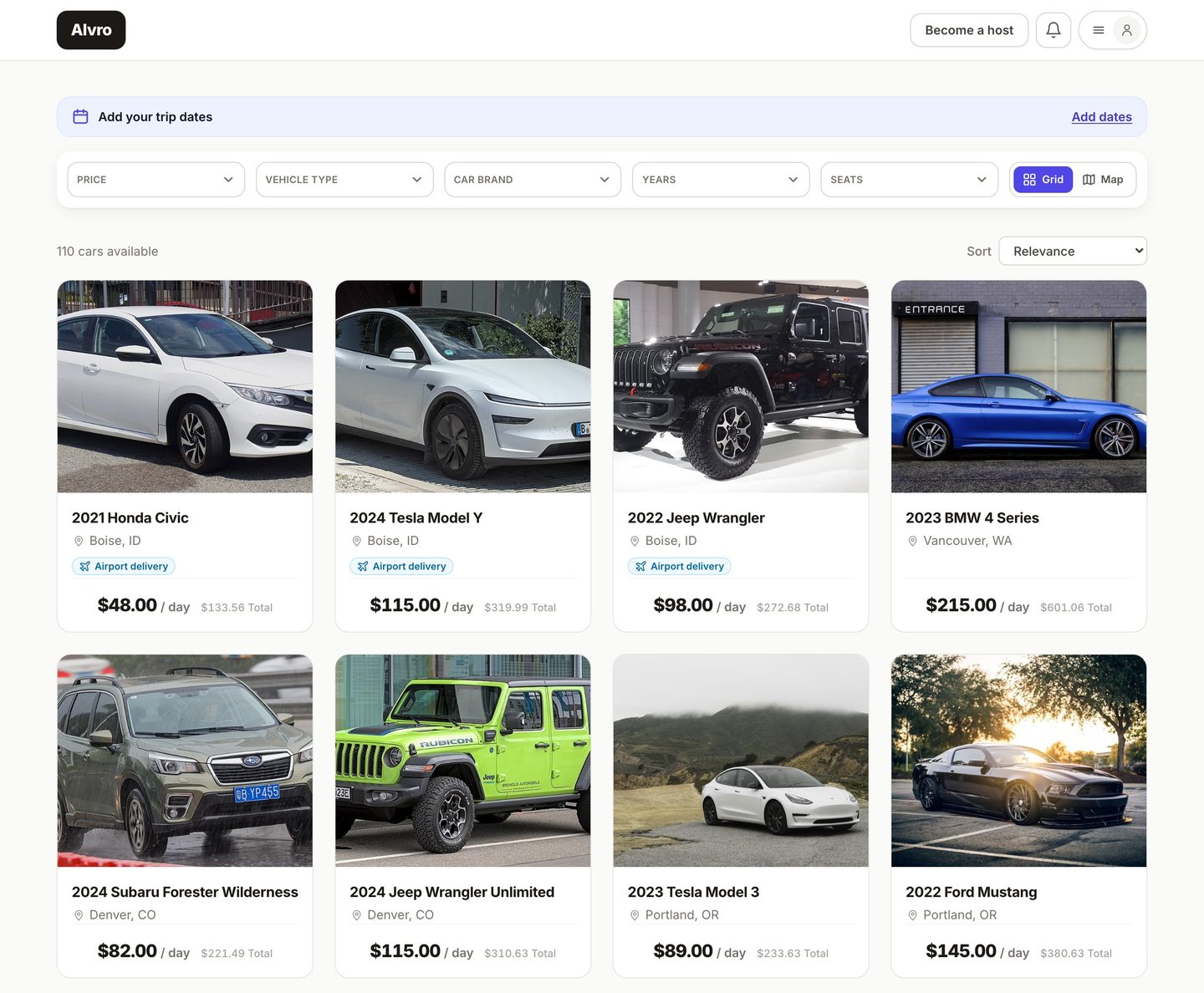The width and height of the screenshot is (1204, 993).
Task: Click the location pin on Jeep Wrangler Unlimited card
Action: 356,915
